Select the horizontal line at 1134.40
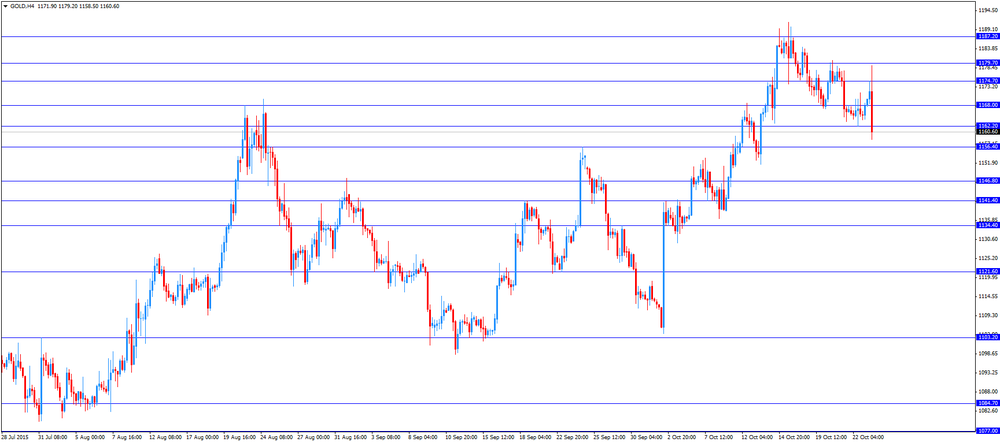Image resolution: width=1000 pixels, height=442 pixels. (488, 225)
